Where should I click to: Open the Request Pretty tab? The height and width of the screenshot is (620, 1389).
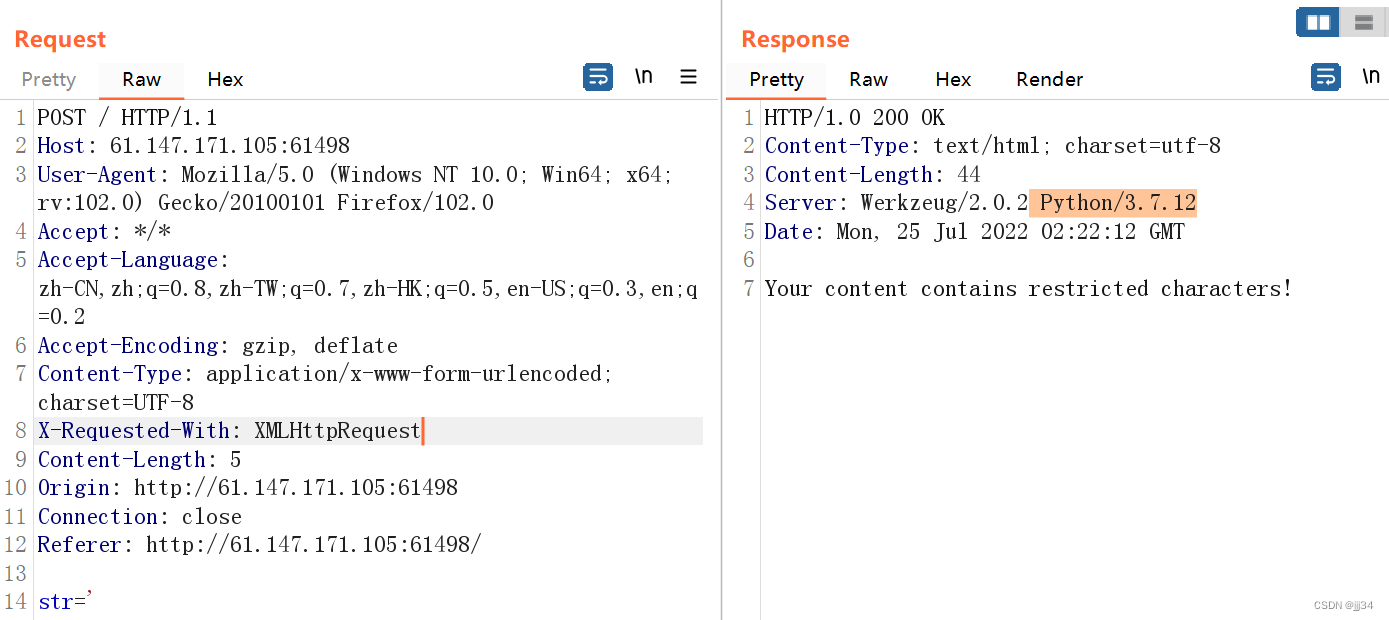(48, 80)
